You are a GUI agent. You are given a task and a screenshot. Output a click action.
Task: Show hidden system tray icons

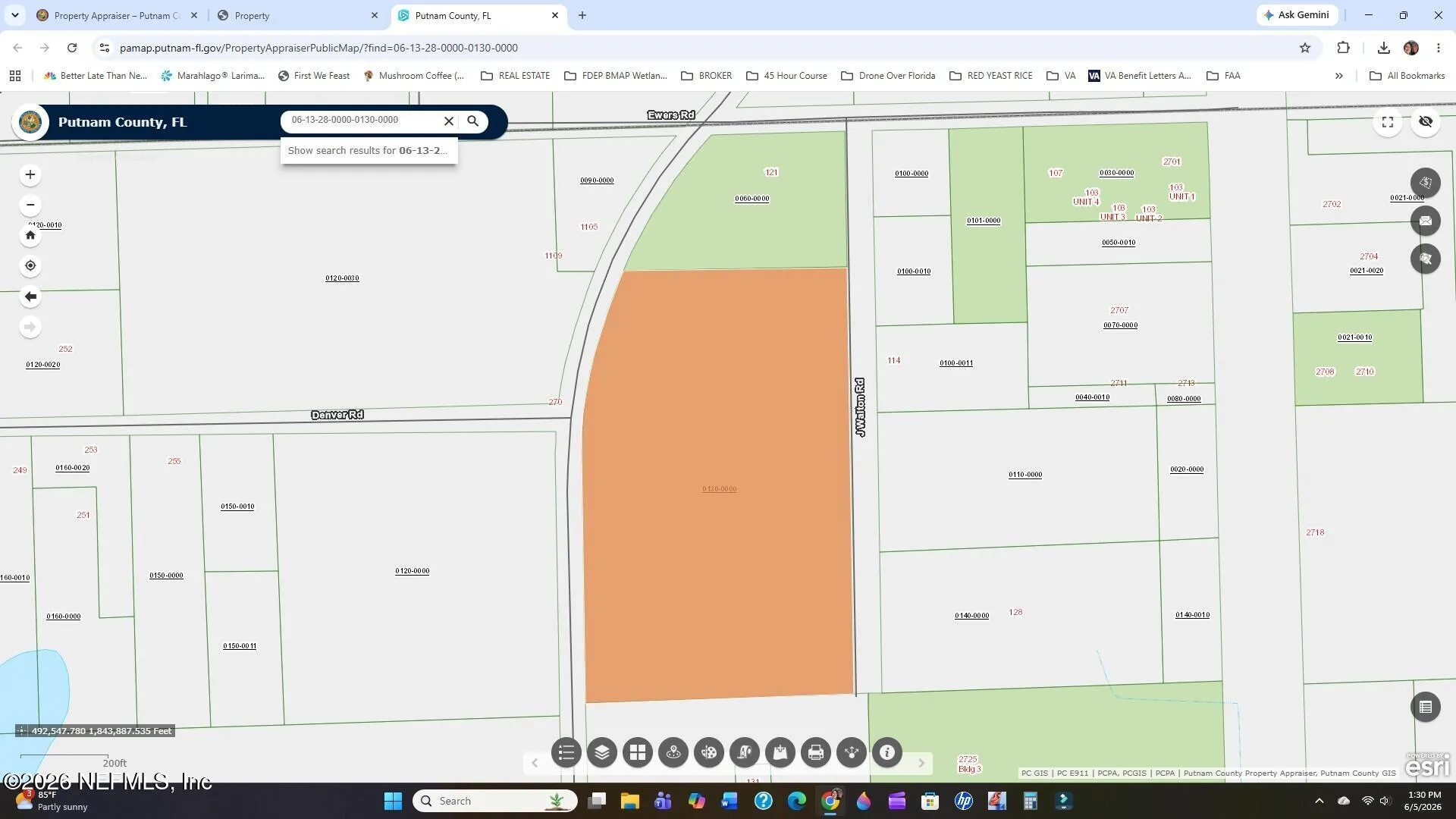pos(1319,801)
